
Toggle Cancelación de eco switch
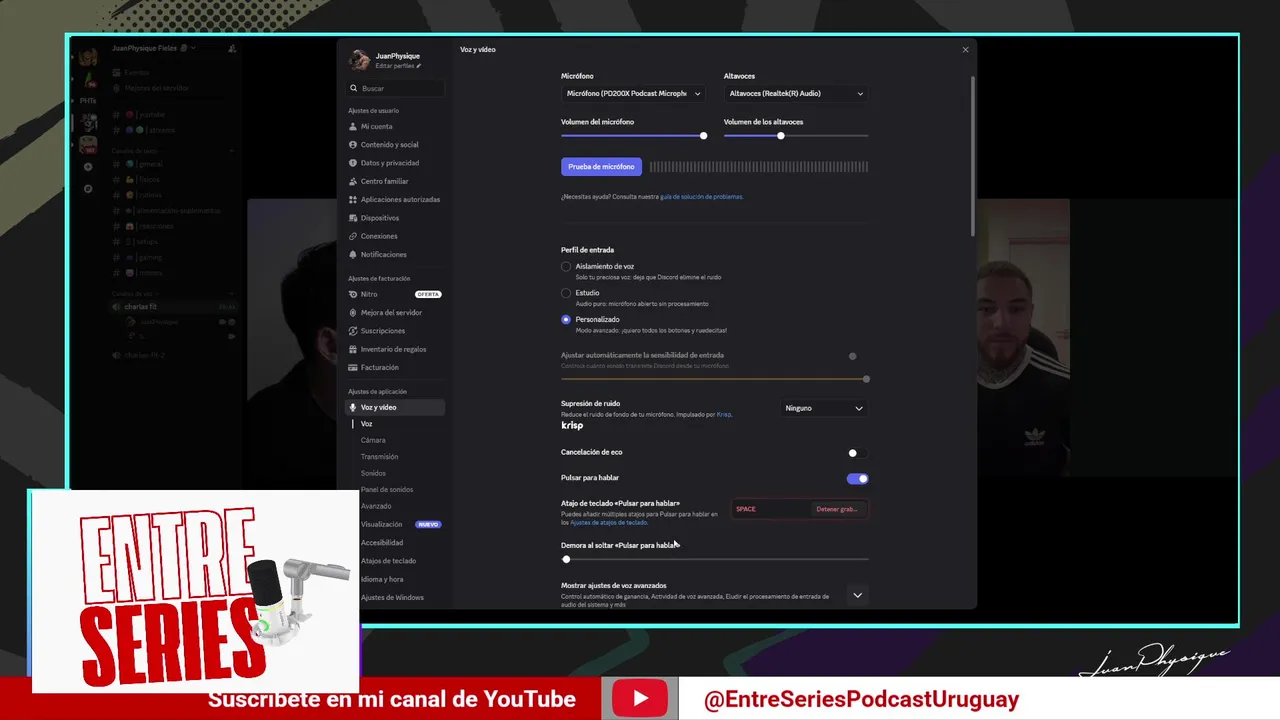(857, 453)
